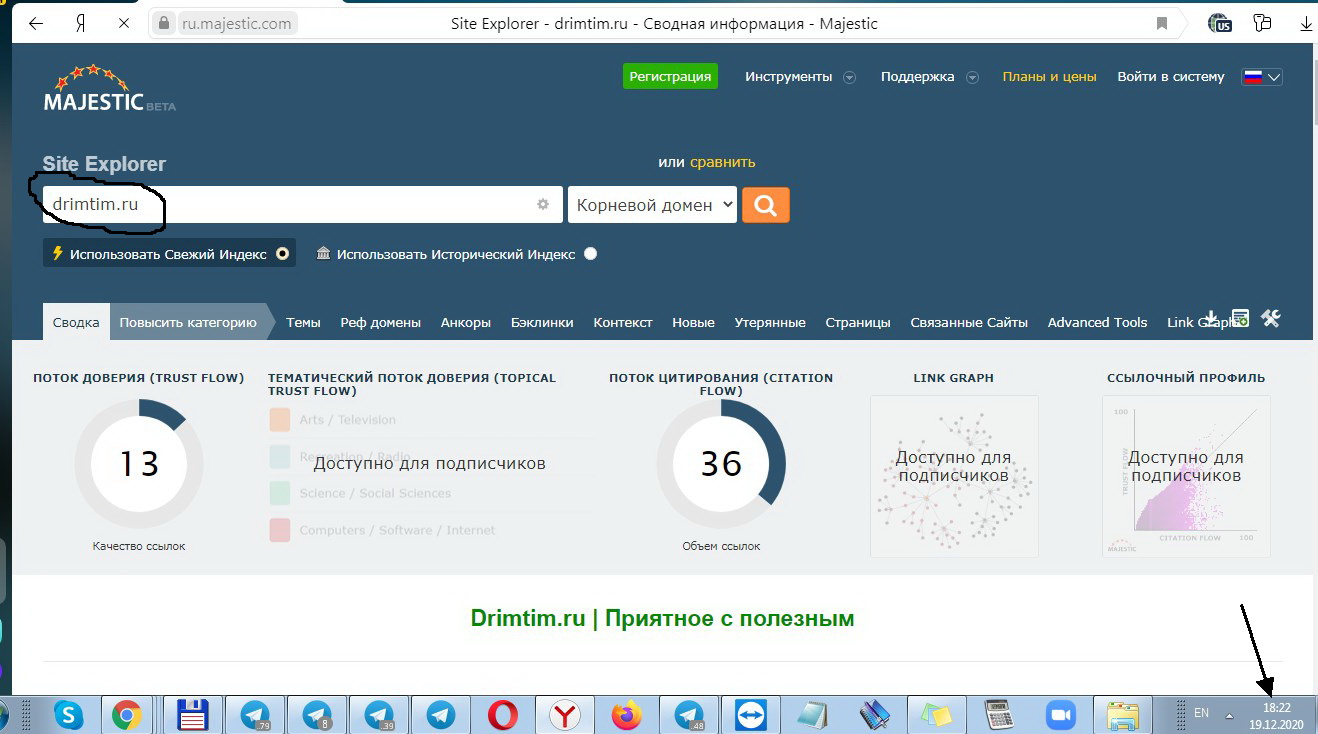Viewport: 1318px width, 734px height.
Task: Open the 'Утерянные' tab
Action: [770, 322]
